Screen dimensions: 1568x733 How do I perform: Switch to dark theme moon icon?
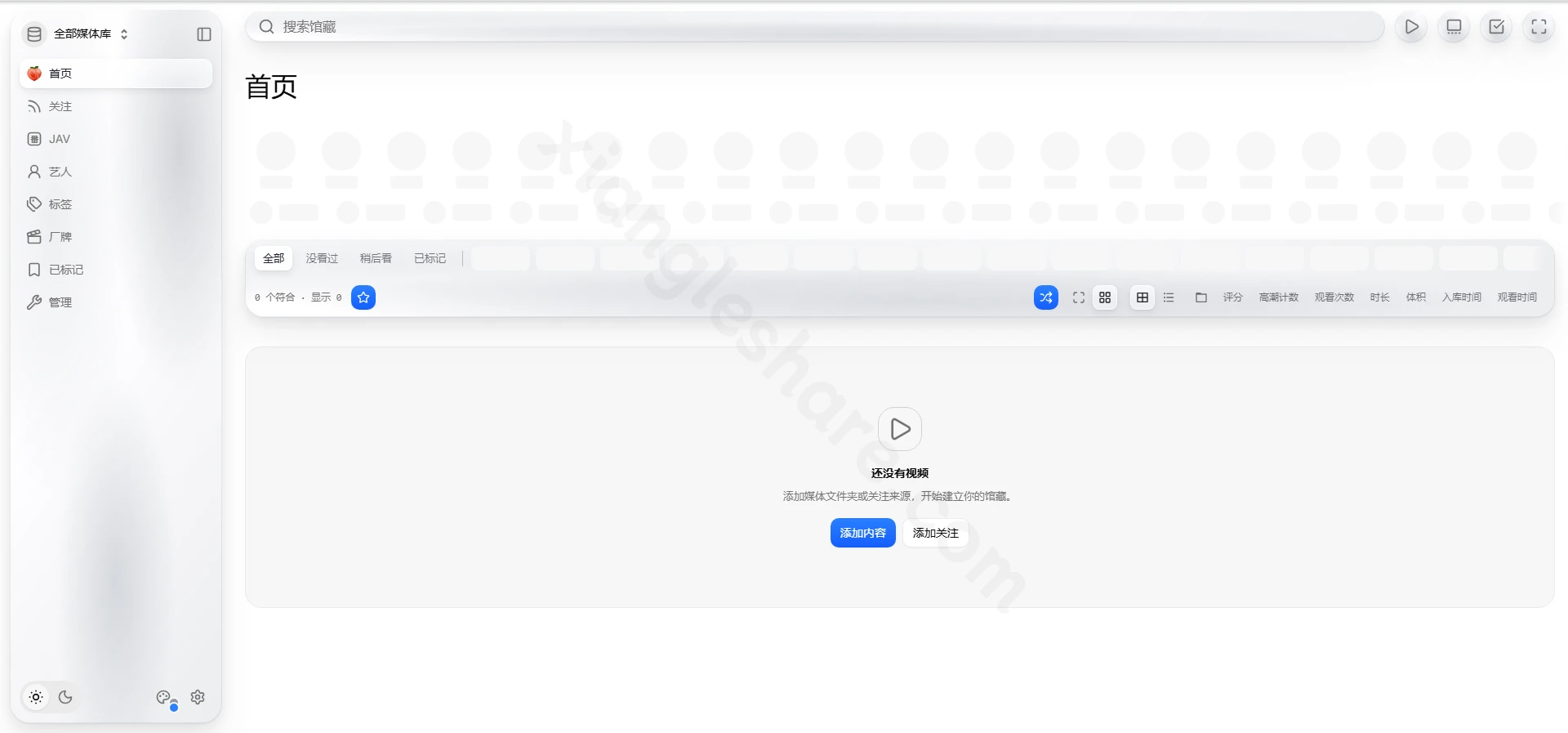tap(65, 697)
